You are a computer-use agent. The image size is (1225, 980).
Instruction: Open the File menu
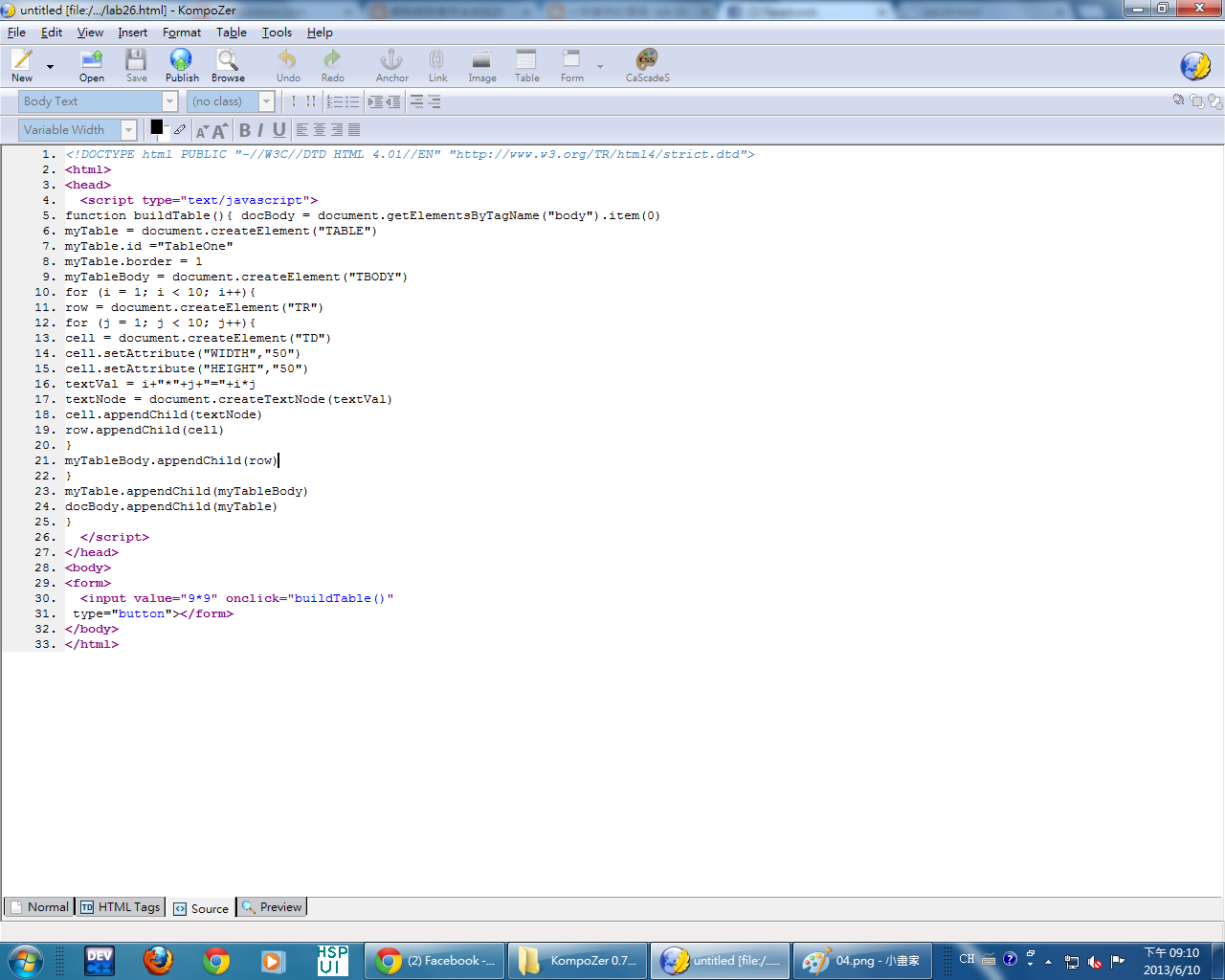(16, 33)
